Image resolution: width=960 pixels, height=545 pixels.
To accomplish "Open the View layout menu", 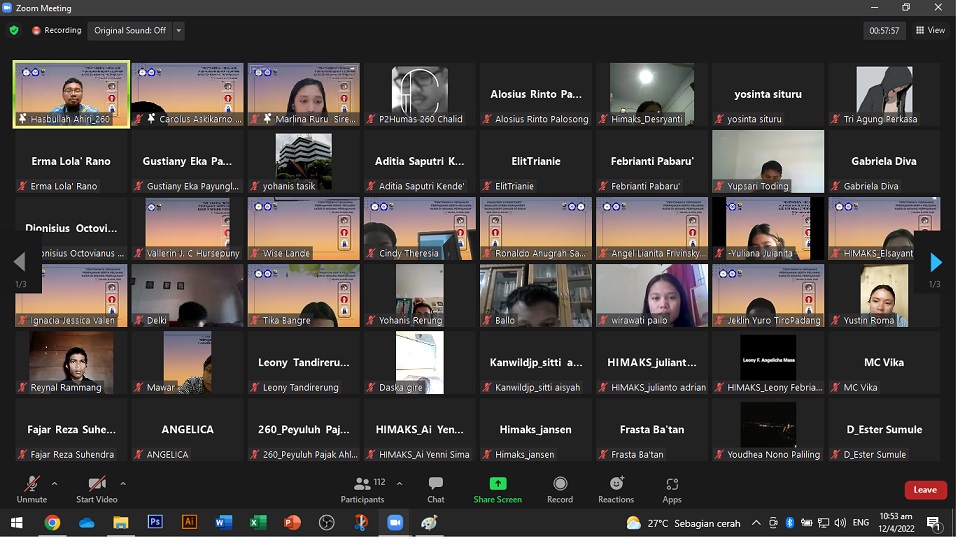I will click(x=930, y=31).
